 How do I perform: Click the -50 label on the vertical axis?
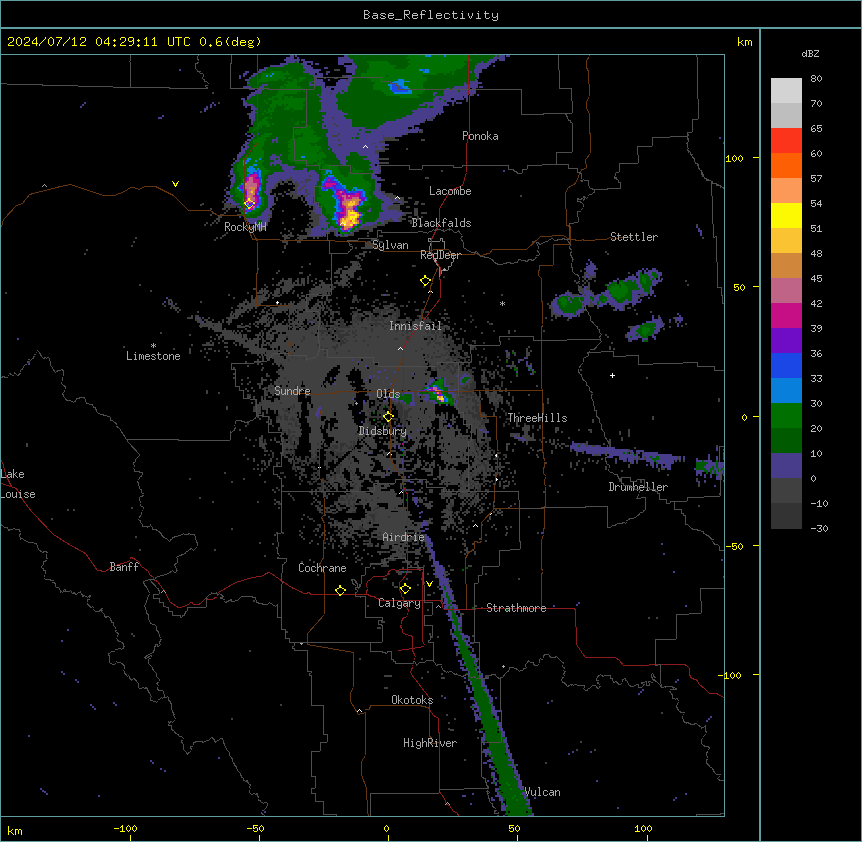point(734,546)
